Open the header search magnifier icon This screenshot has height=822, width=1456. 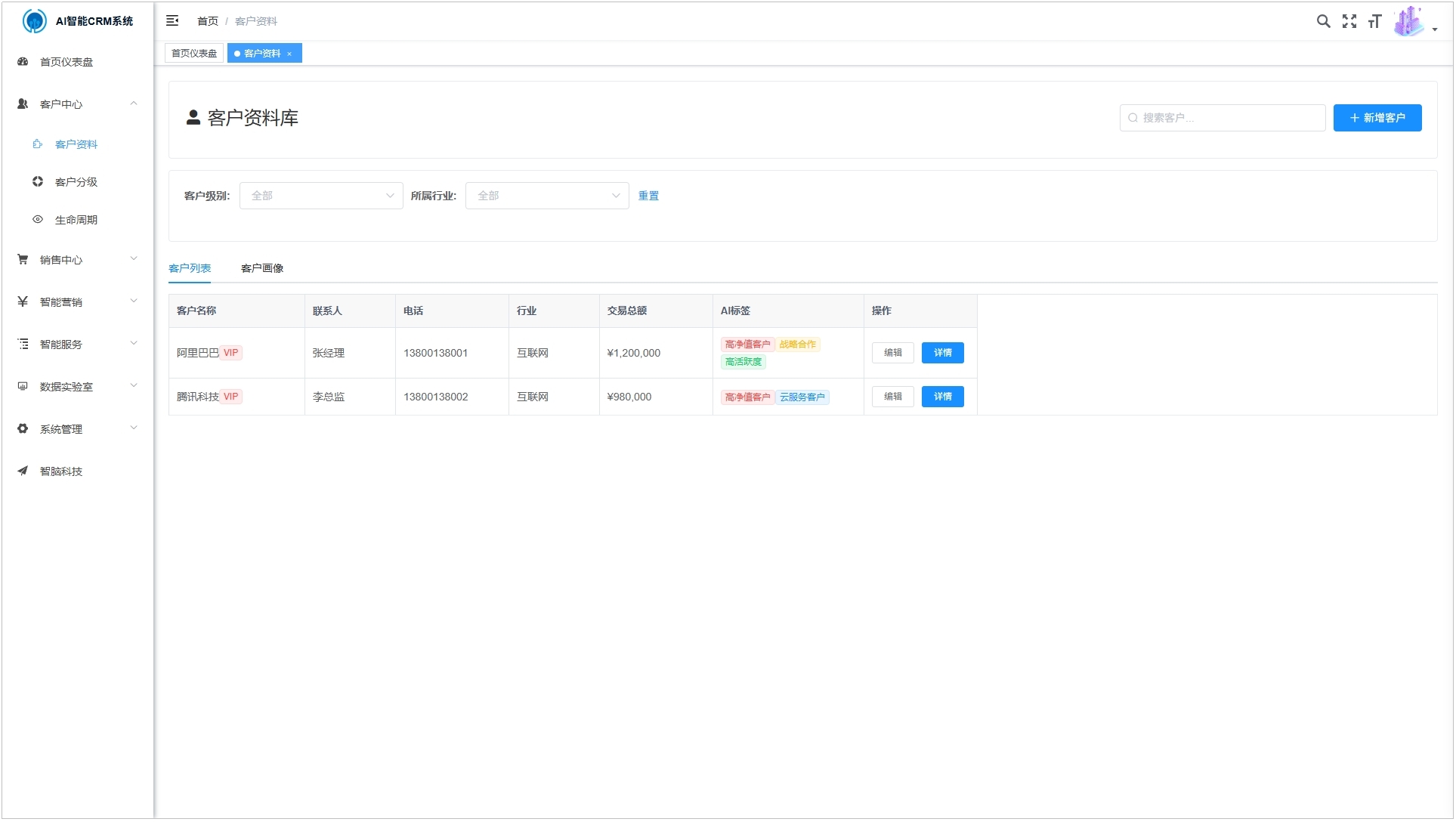pos(1323,22)
